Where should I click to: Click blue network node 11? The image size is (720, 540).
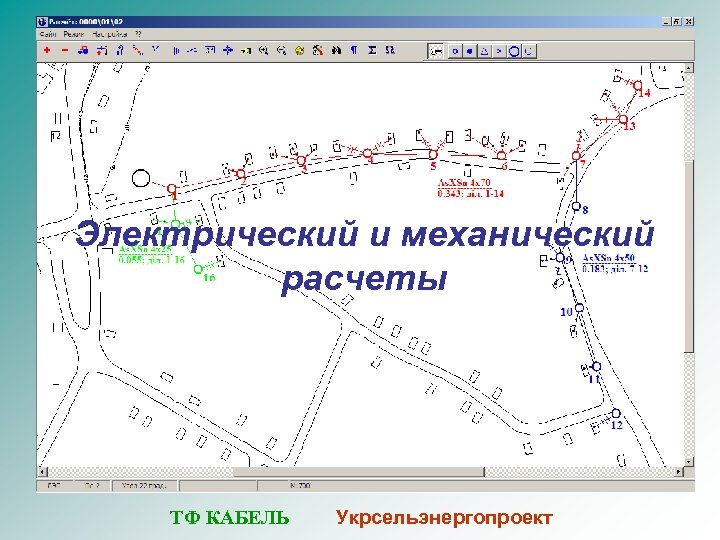pos(596,366)
